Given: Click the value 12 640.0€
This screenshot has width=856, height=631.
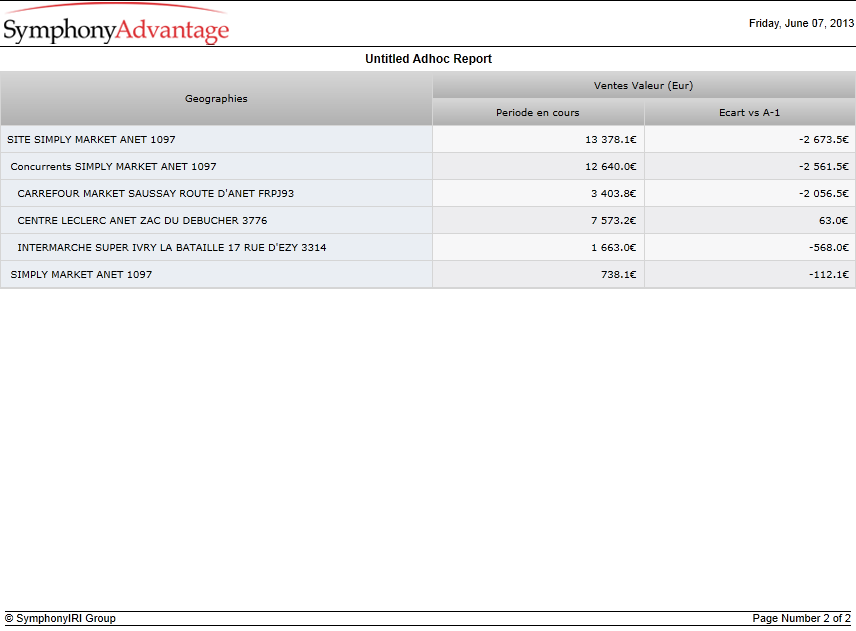Looking at the screenshot, I should [x=610, y=166].
